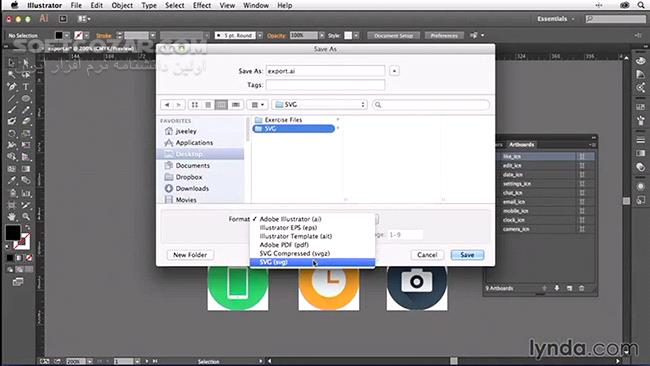Open Preferences from control bar
The image size is (650, 366).
click(444, 36)
